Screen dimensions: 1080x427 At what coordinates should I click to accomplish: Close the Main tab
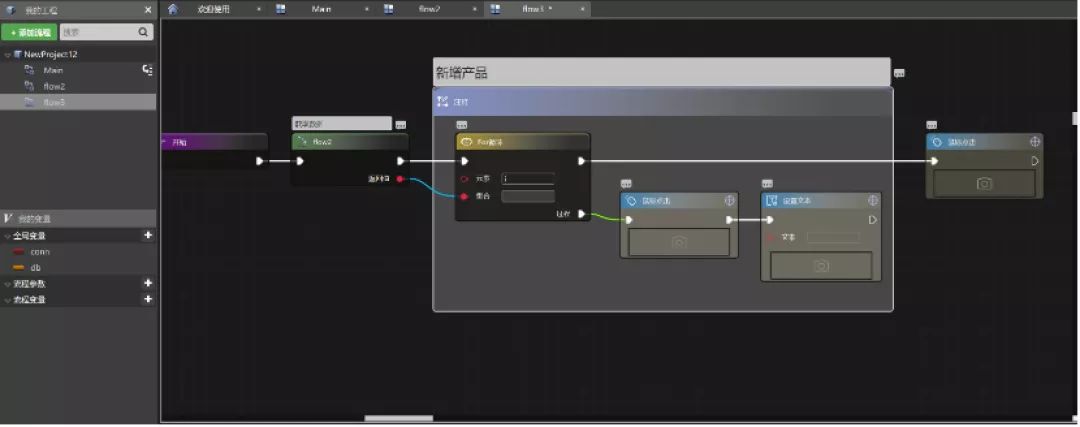point(366,9)
